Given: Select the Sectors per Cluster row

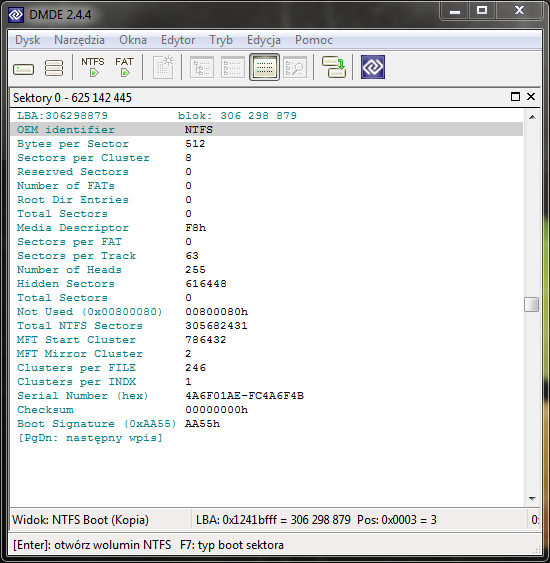Looking at the screenshot, I should 266,158.
